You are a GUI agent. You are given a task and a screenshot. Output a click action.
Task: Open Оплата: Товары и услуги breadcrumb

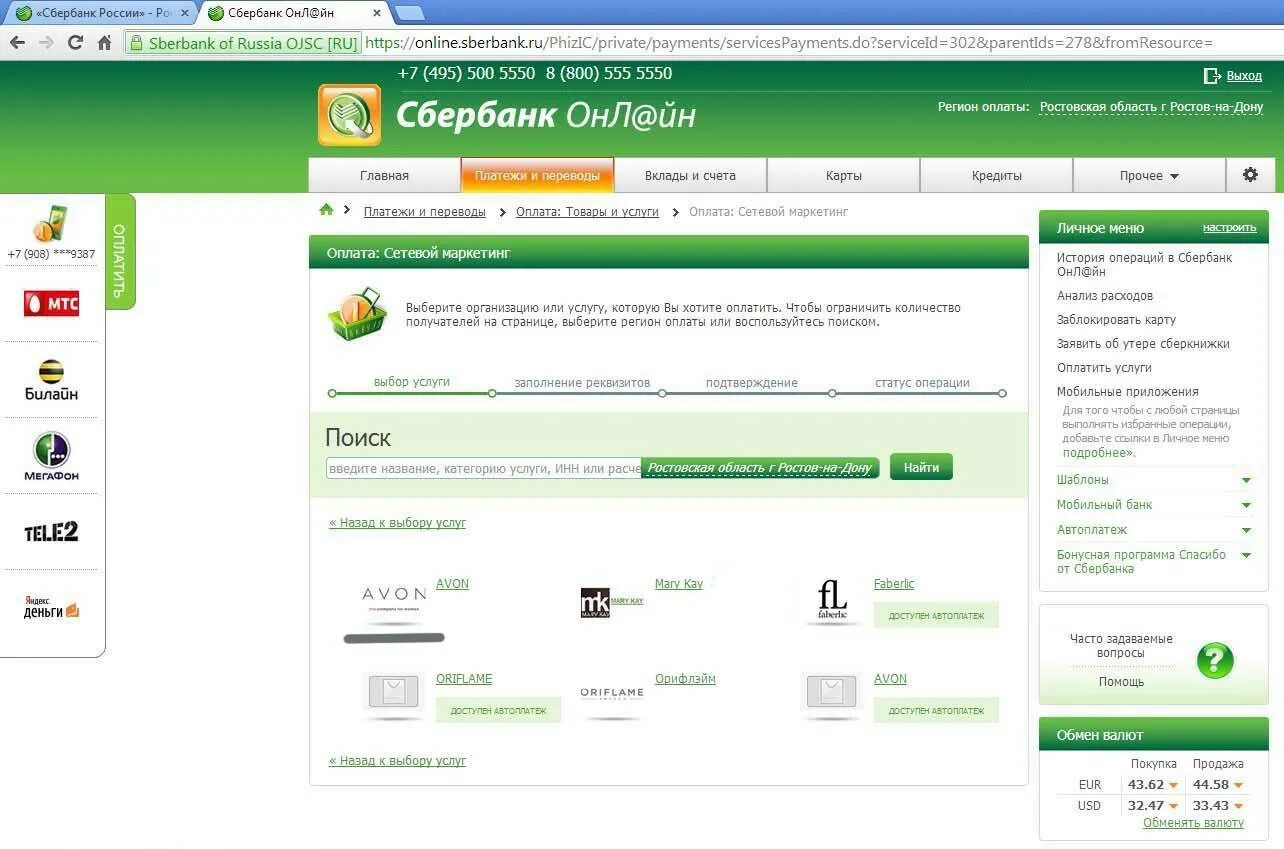tap(587, 212)
